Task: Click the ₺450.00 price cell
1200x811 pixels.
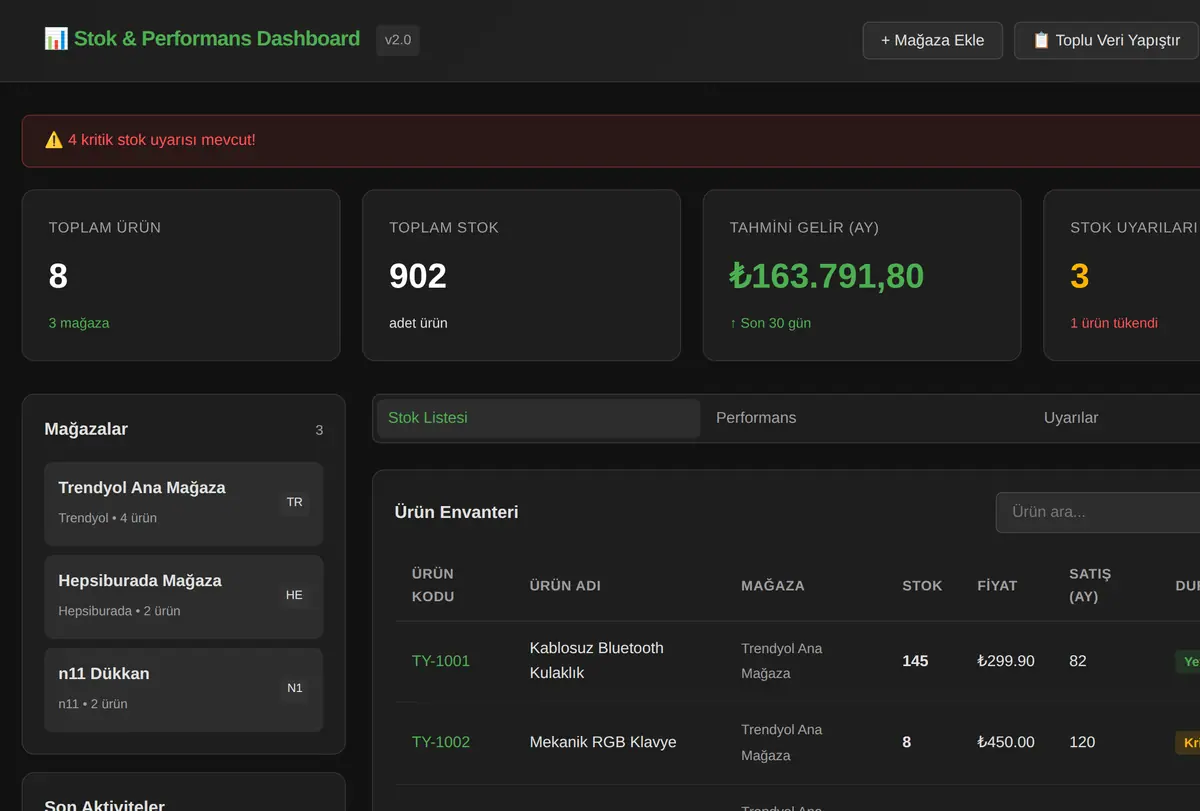Action: pyautogui.click(x=1006, y=742)
